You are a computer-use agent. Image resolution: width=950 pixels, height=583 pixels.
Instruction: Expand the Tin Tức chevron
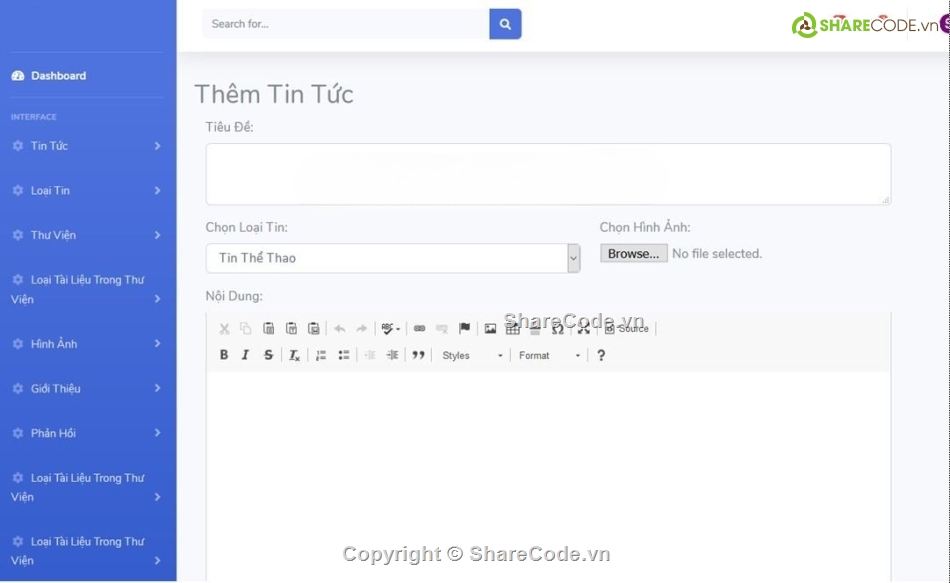tap(158, 146)
